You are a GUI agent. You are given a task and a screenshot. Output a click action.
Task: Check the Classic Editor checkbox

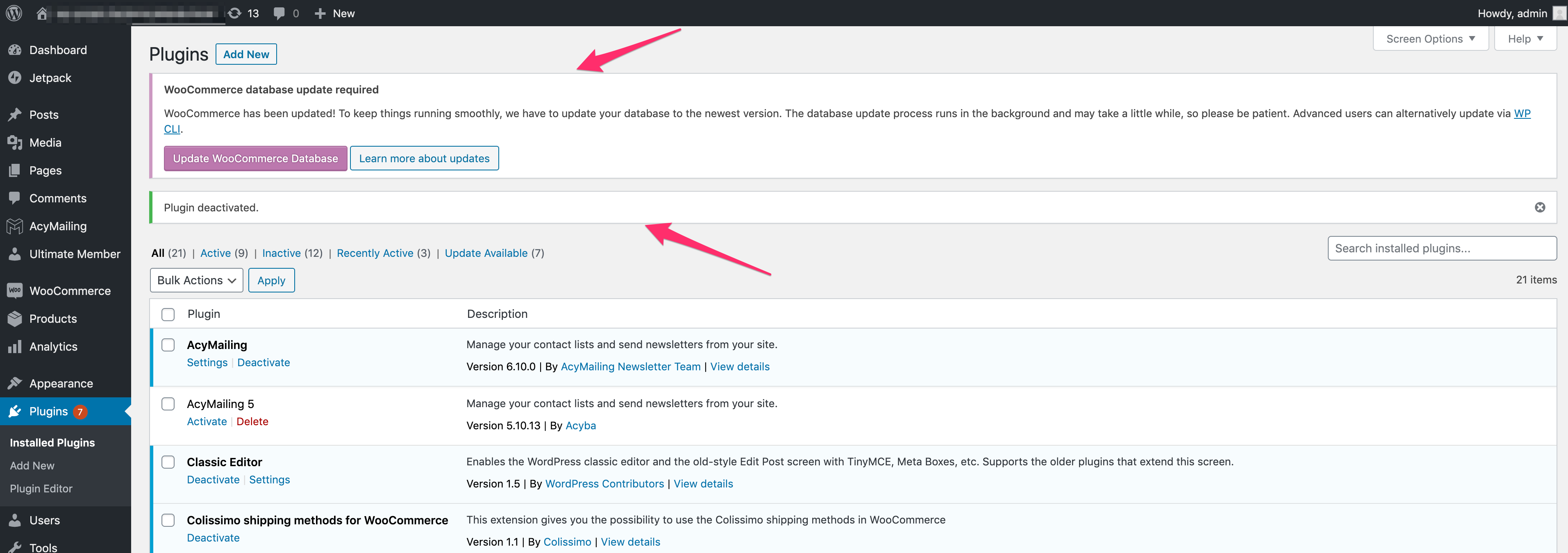coord(168,462)
